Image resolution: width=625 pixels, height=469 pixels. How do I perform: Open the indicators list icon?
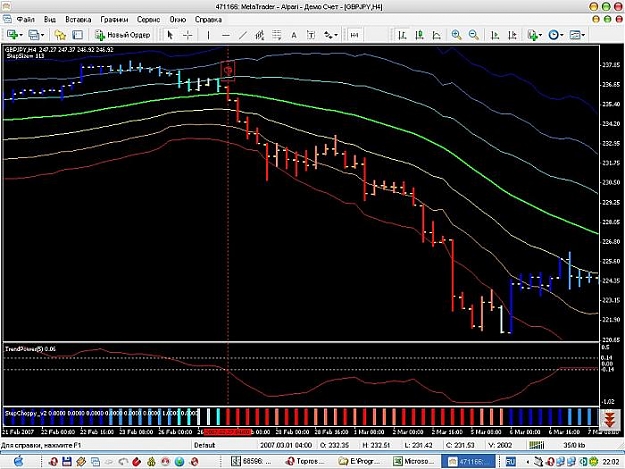532,35
